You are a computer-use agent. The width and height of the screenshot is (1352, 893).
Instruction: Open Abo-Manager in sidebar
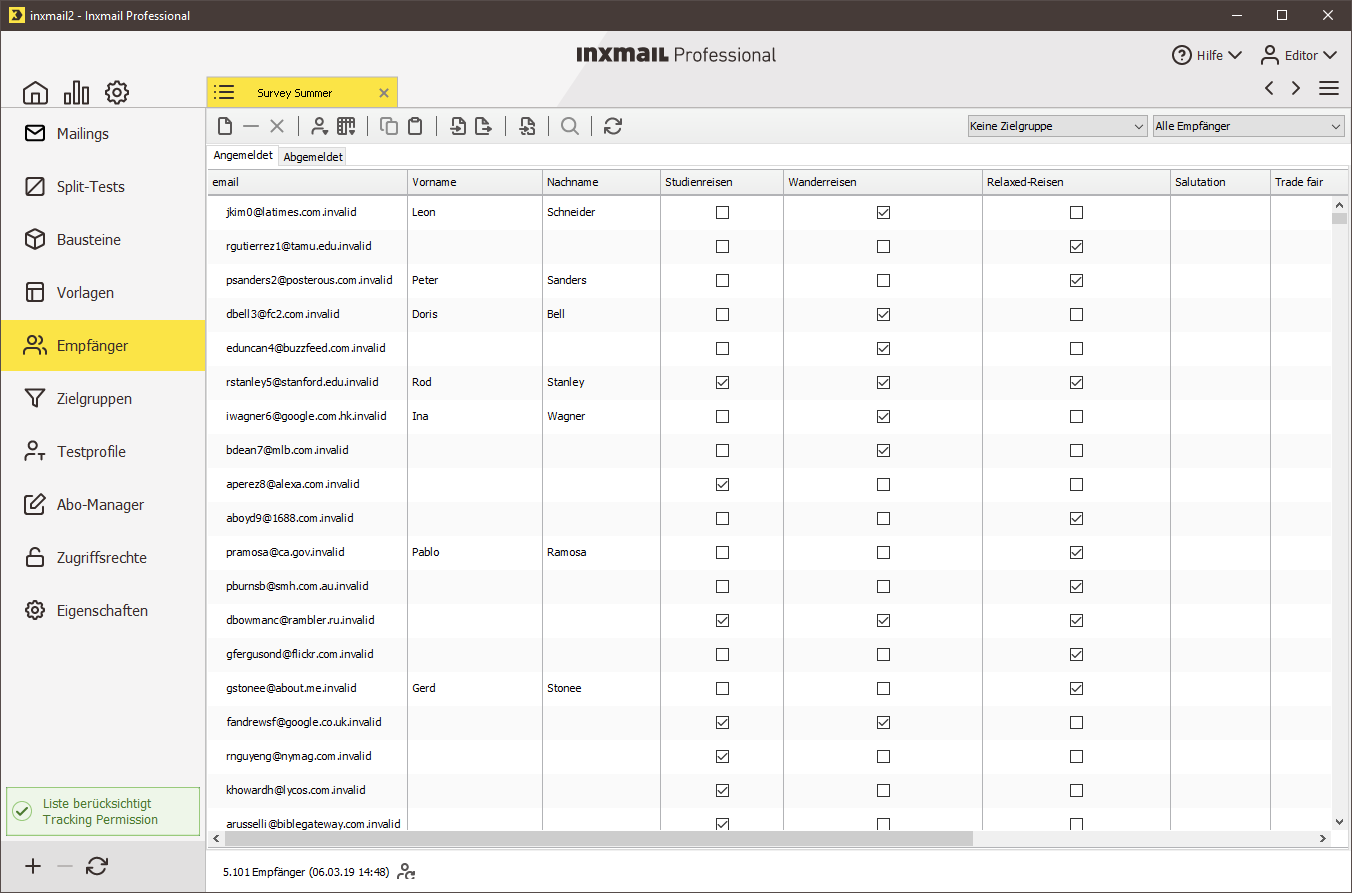103,505
